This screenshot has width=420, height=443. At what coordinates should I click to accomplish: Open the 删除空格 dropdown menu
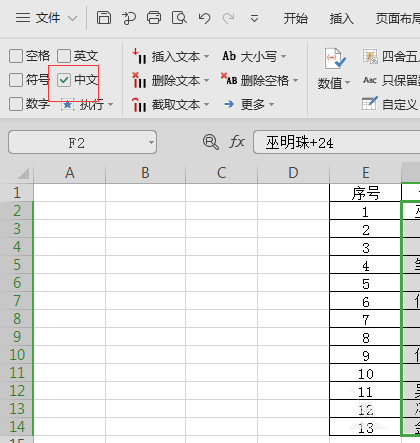pos(295,80)
